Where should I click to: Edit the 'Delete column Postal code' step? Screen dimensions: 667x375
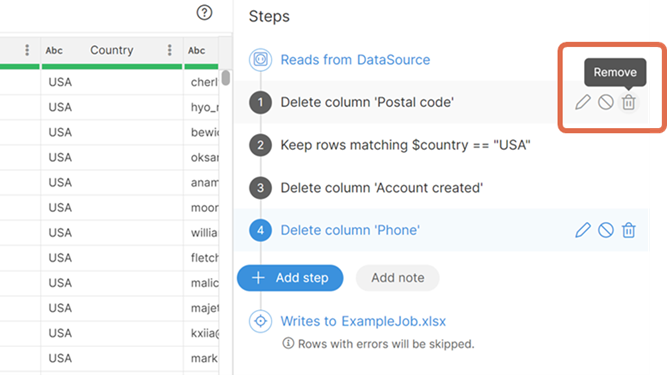point(583,102)
